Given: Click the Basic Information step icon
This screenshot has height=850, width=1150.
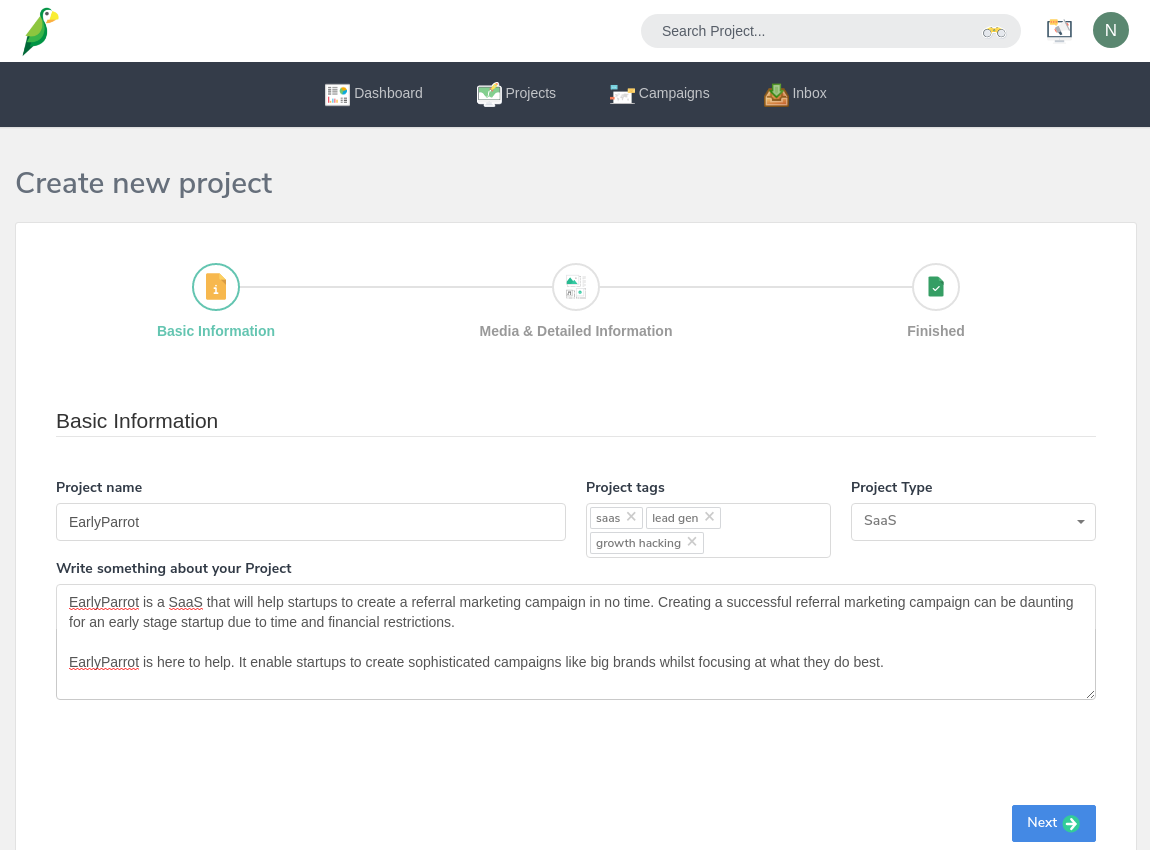Looking at the screenshot, I should point(216,287).
